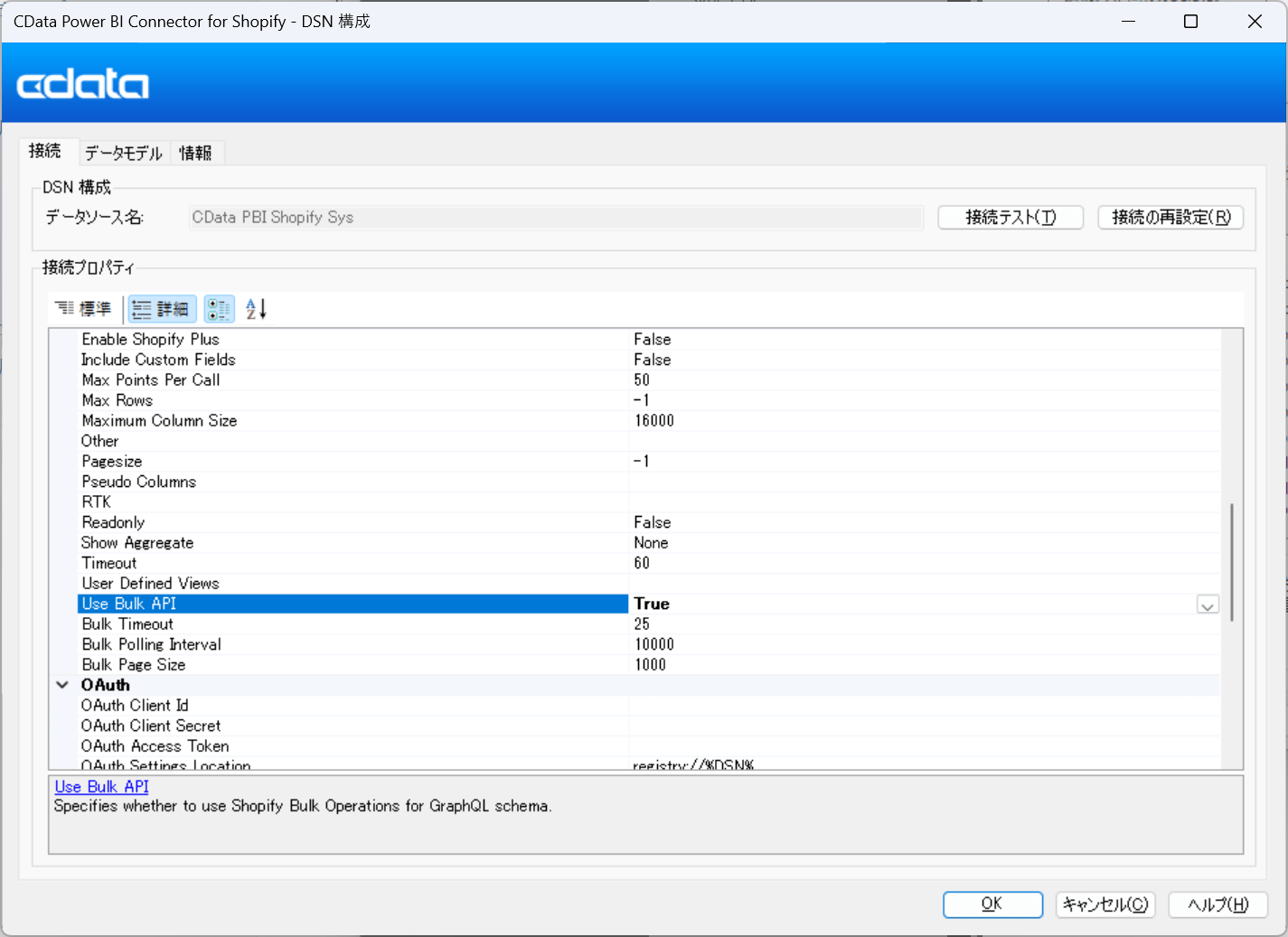The height and width of the screenshot is (937, 1288).
Task: Confirm with the OK button
Action: [x=992, y=904]
